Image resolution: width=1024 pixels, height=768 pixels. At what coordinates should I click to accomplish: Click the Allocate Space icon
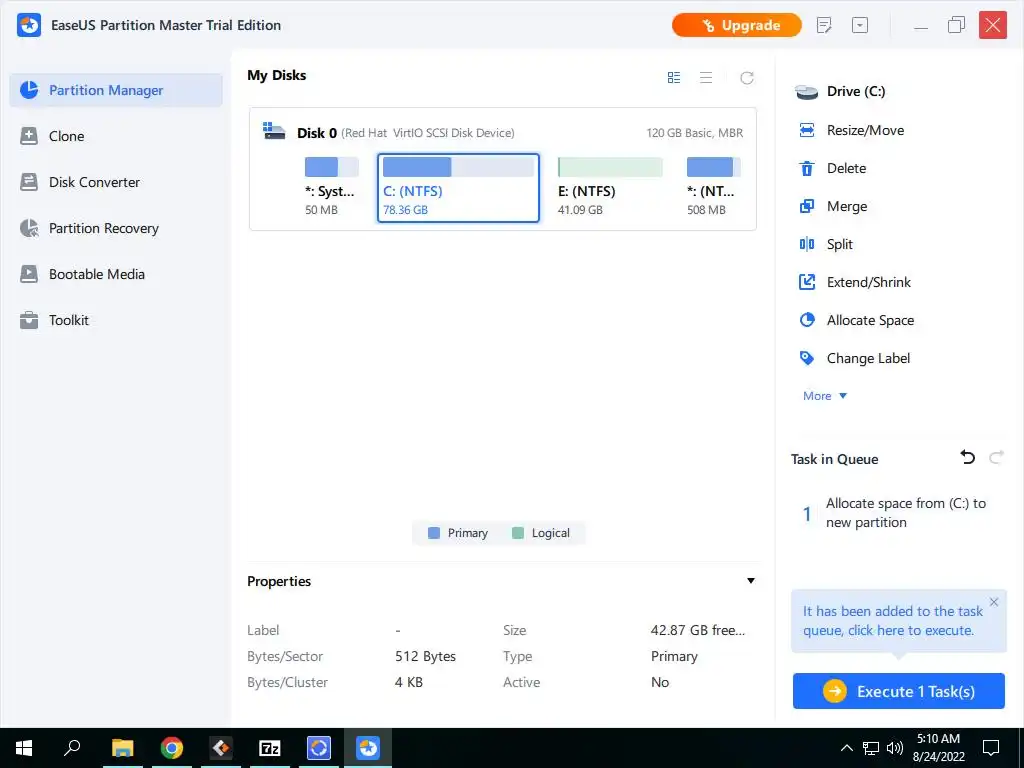tap(807, 320)
